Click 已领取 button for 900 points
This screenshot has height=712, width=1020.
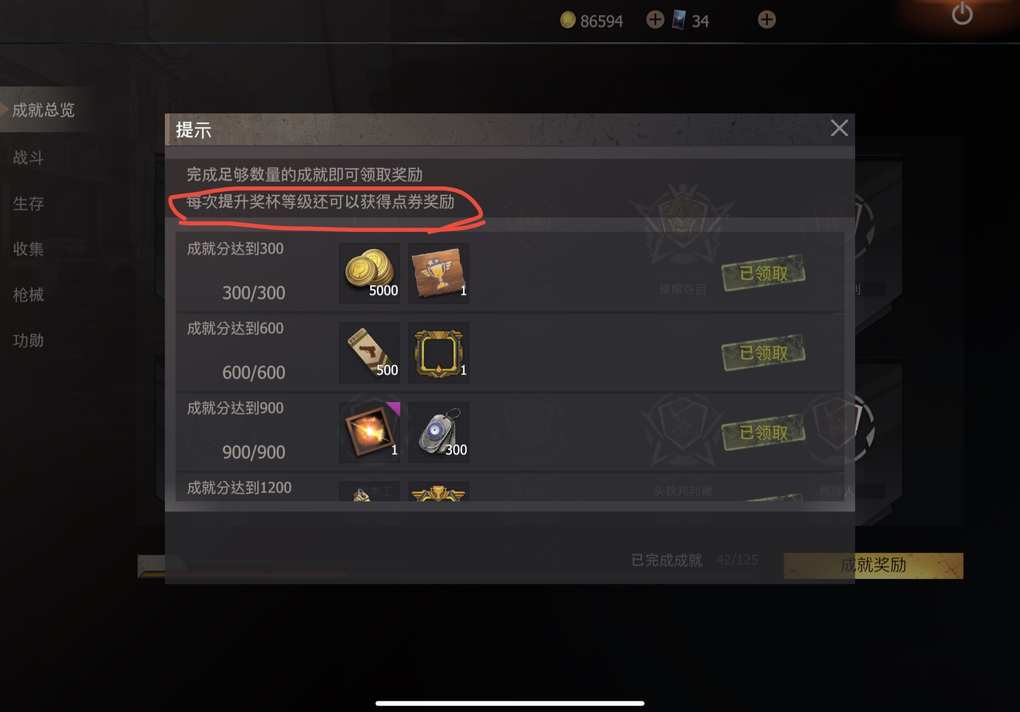pos(764,432)
